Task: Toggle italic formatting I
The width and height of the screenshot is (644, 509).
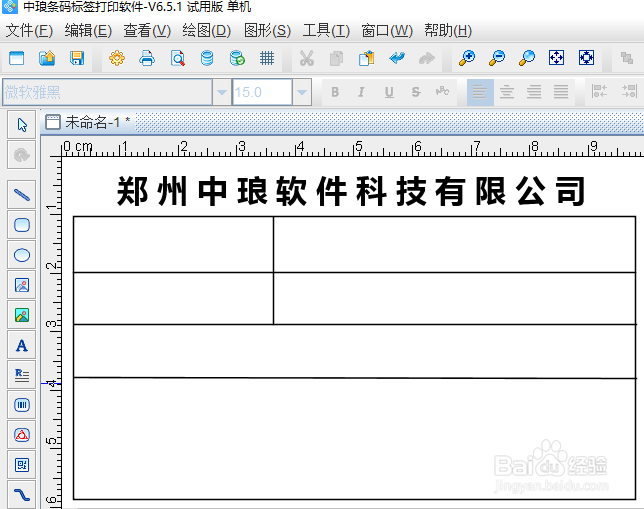Action: [x=361, y=92]
